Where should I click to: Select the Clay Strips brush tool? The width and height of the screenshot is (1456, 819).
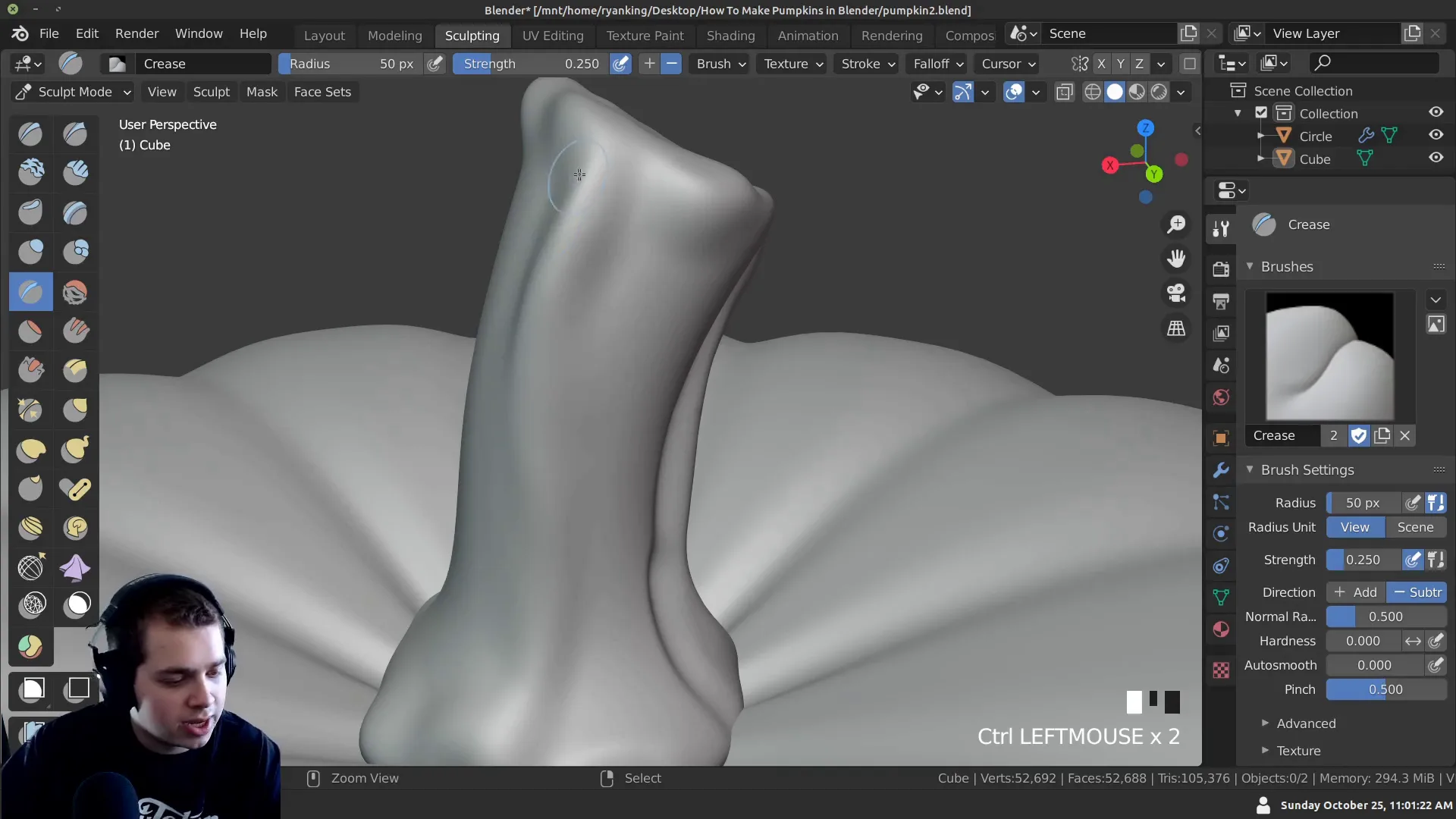click(75, 173)
